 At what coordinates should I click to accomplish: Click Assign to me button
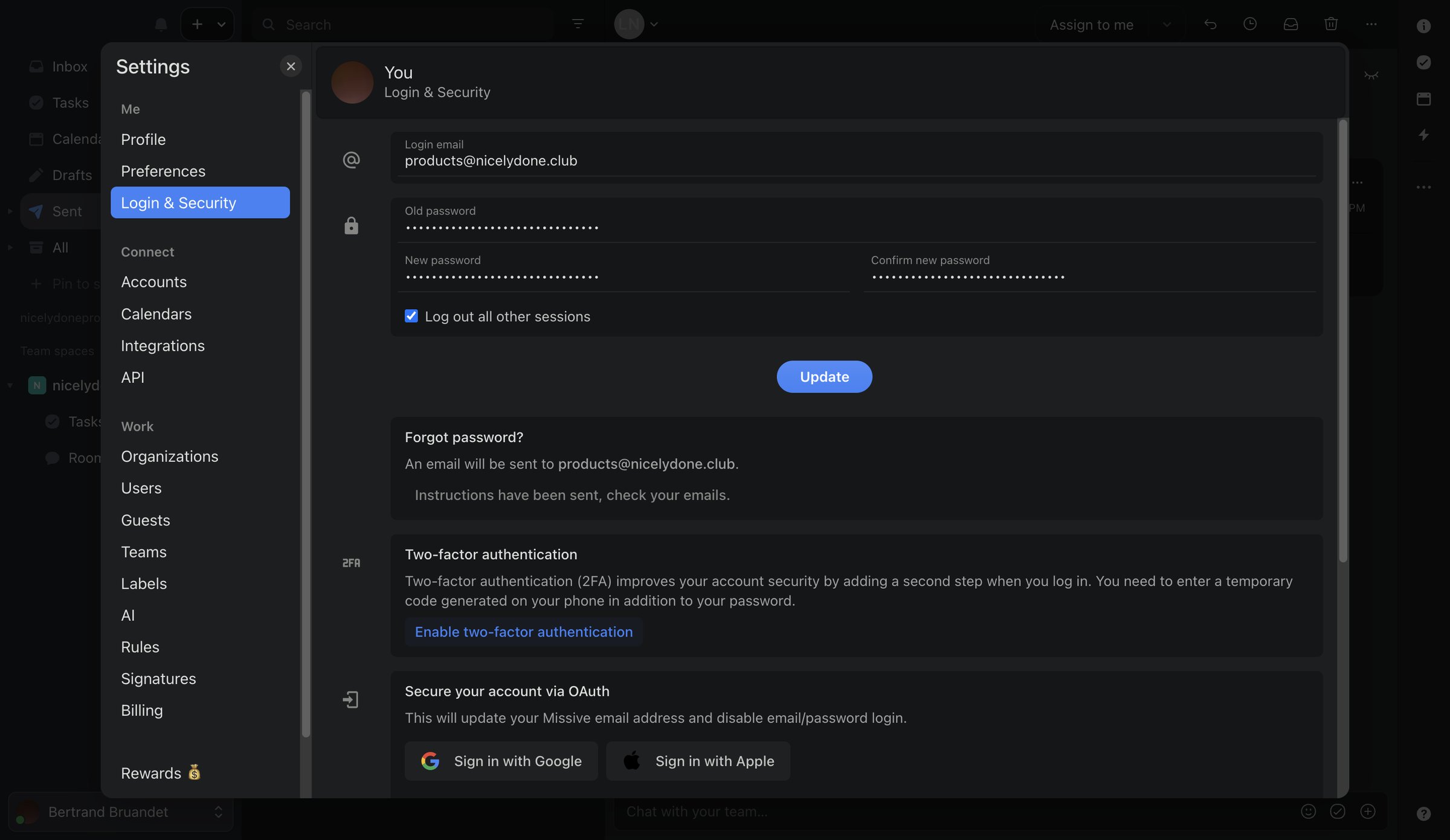pyautogui.click(x=1091, y=24)
